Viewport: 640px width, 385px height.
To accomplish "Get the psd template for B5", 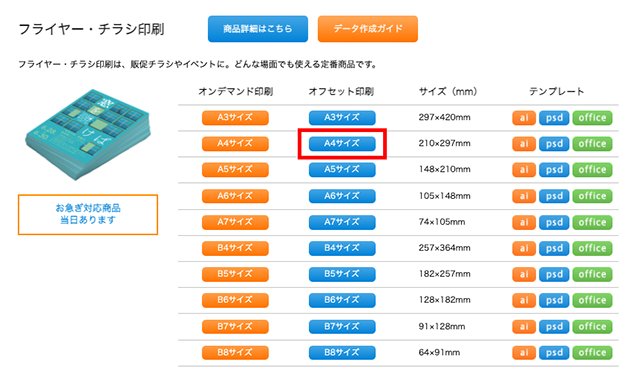I will point(554,274).
